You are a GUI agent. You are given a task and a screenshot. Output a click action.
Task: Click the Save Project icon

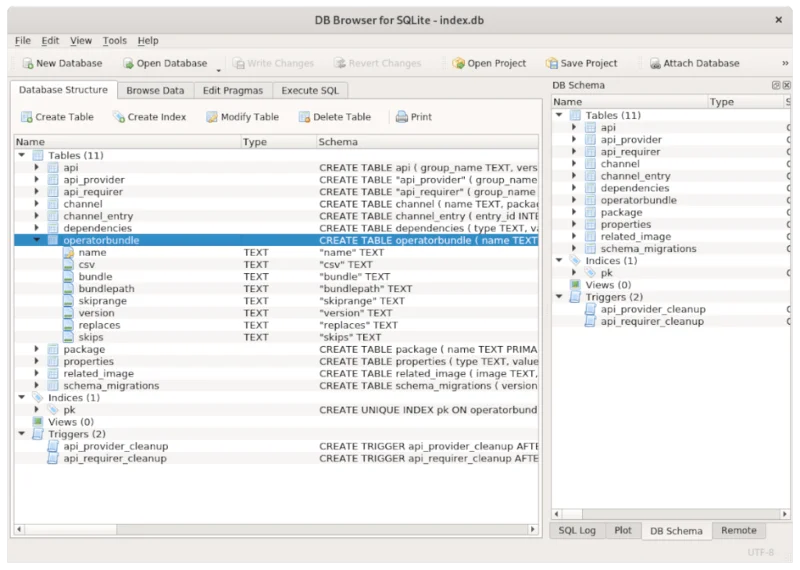click(552, 63)
